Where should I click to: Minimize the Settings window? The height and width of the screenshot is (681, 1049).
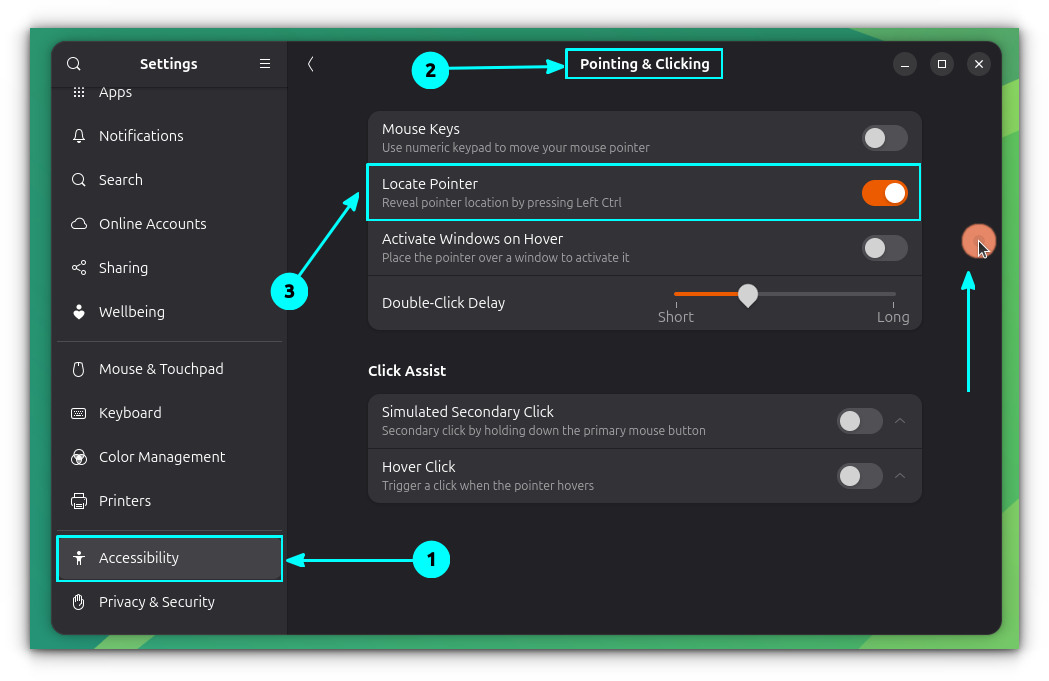[x=904, y=64]
